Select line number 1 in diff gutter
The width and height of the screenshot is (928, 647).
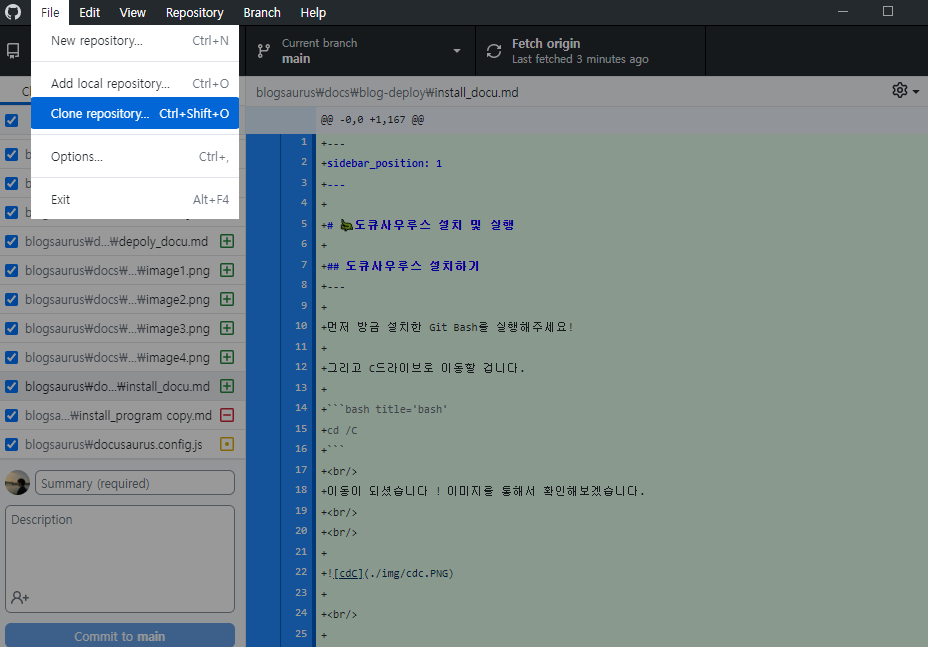tap(304, 141)
